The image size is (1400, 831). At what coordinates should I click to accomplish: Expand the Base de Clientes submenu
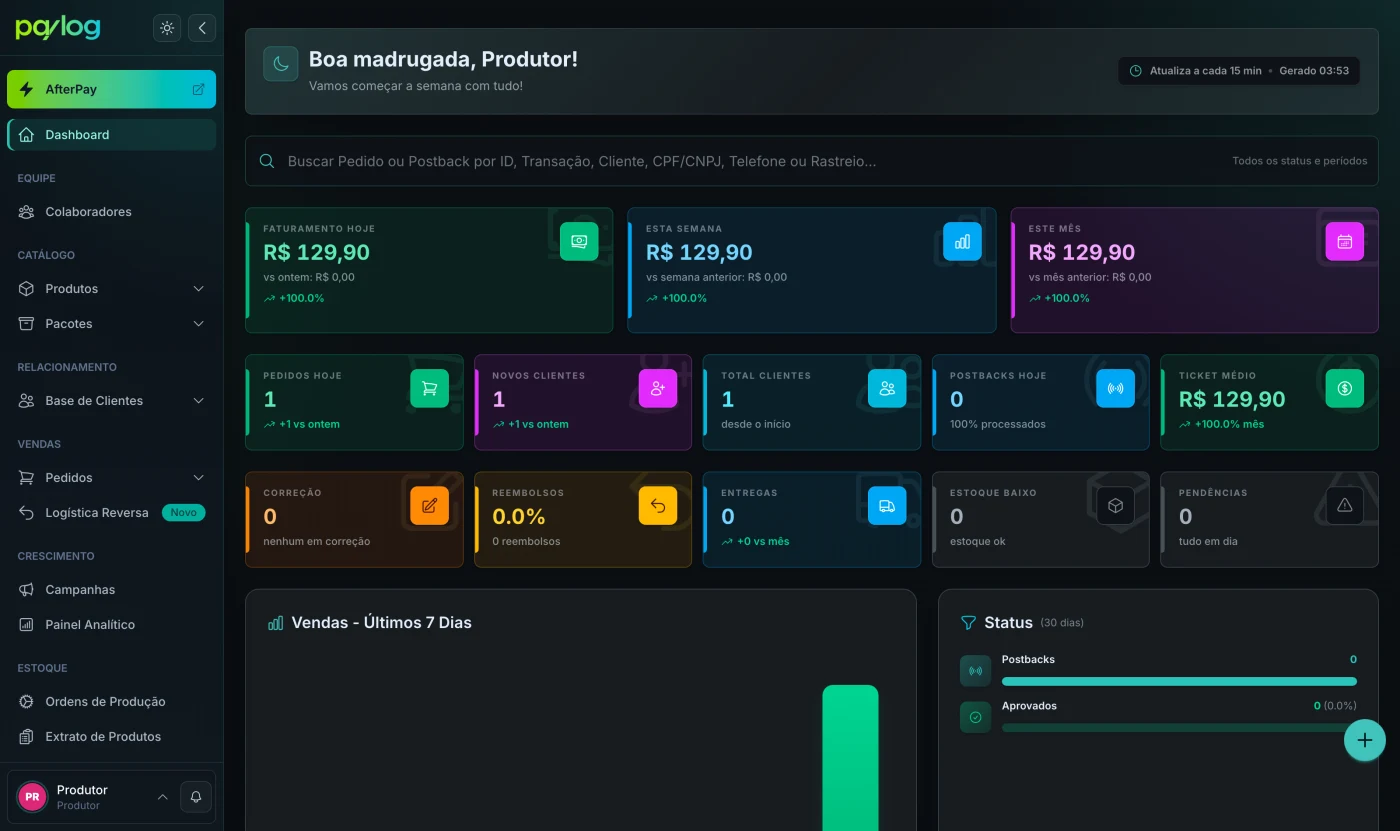pyautogui.click(x=111, y=401)
